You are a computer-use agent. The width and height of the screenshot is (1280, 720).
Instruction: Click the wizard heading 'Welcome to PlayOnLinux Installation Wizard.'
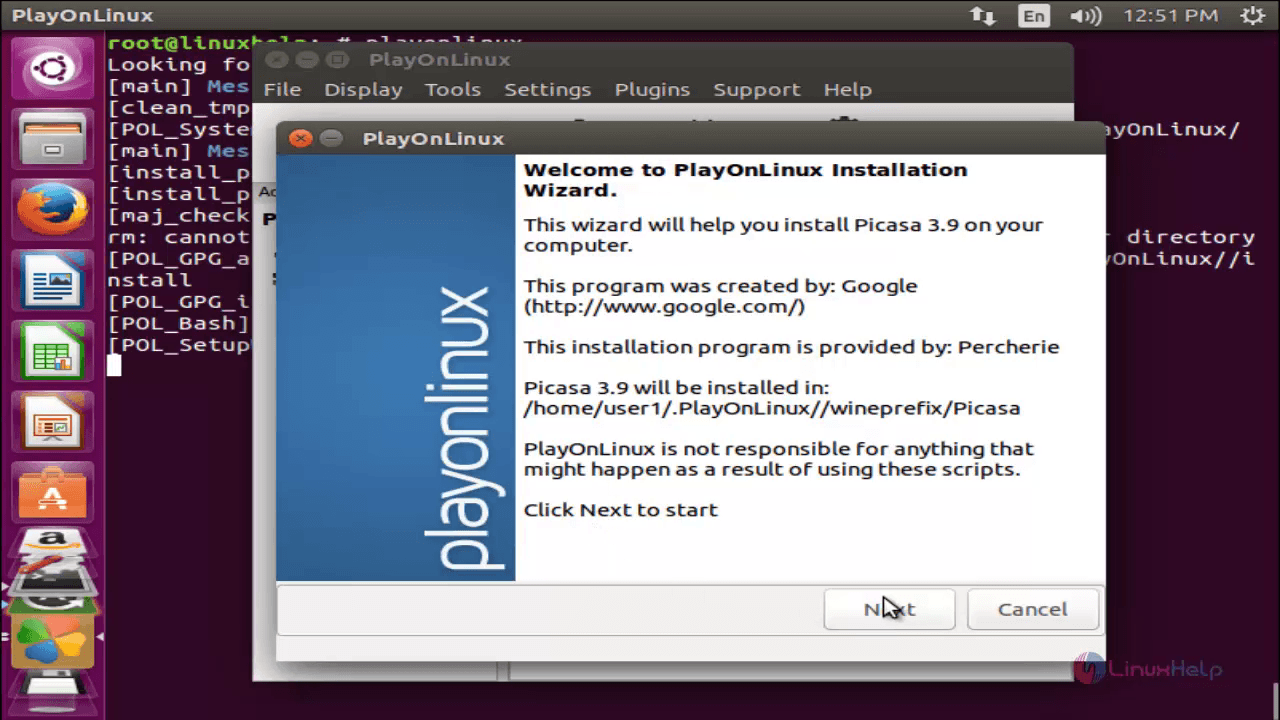coord(745,180)
